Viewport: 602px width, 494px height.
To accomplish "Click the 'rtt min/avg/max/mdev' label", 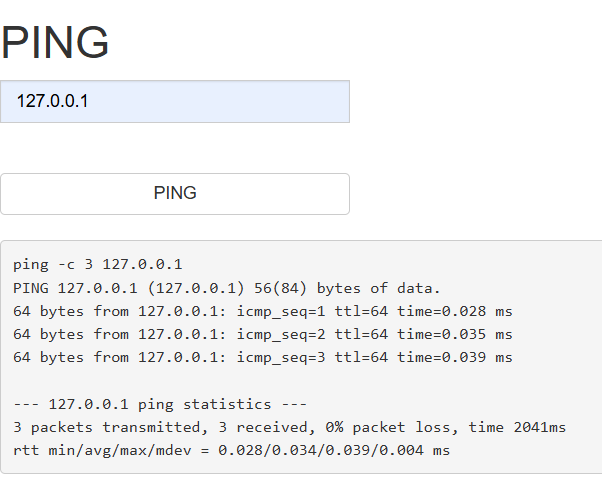I will pyautogui.click(x=102, y=450).
